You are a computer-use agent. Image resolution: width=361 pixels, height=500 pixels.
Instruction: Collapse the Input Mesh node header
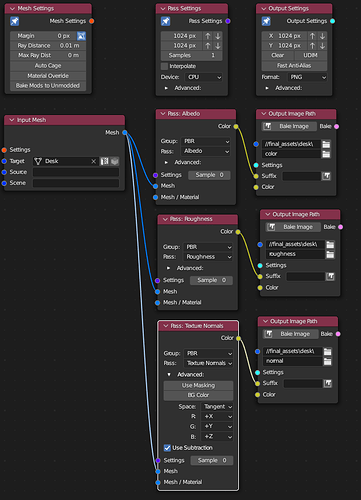pyautogui.click(x=12, y=120)
